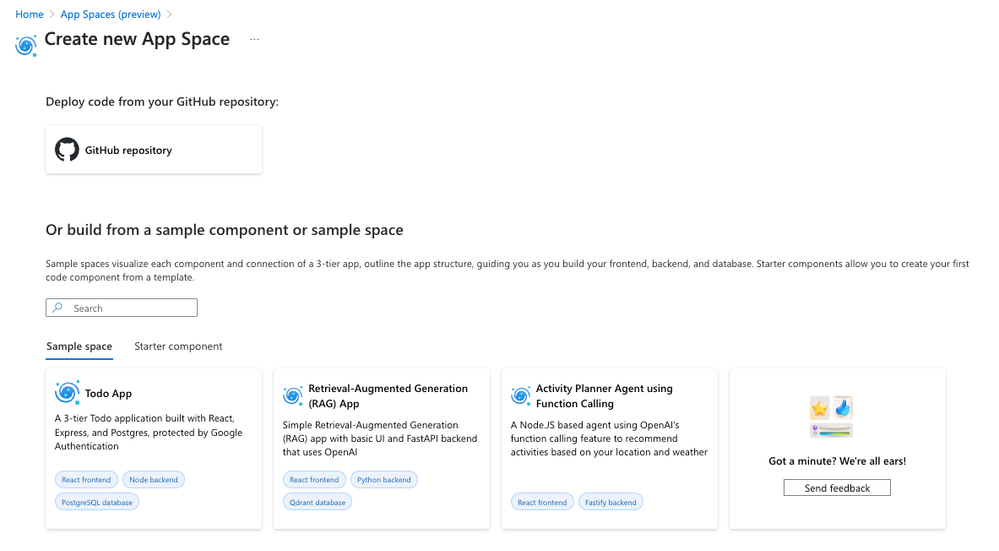Viewport: 999px width, 551px height.
Task: Click the magnifier icon in search box
Action: 58,308
